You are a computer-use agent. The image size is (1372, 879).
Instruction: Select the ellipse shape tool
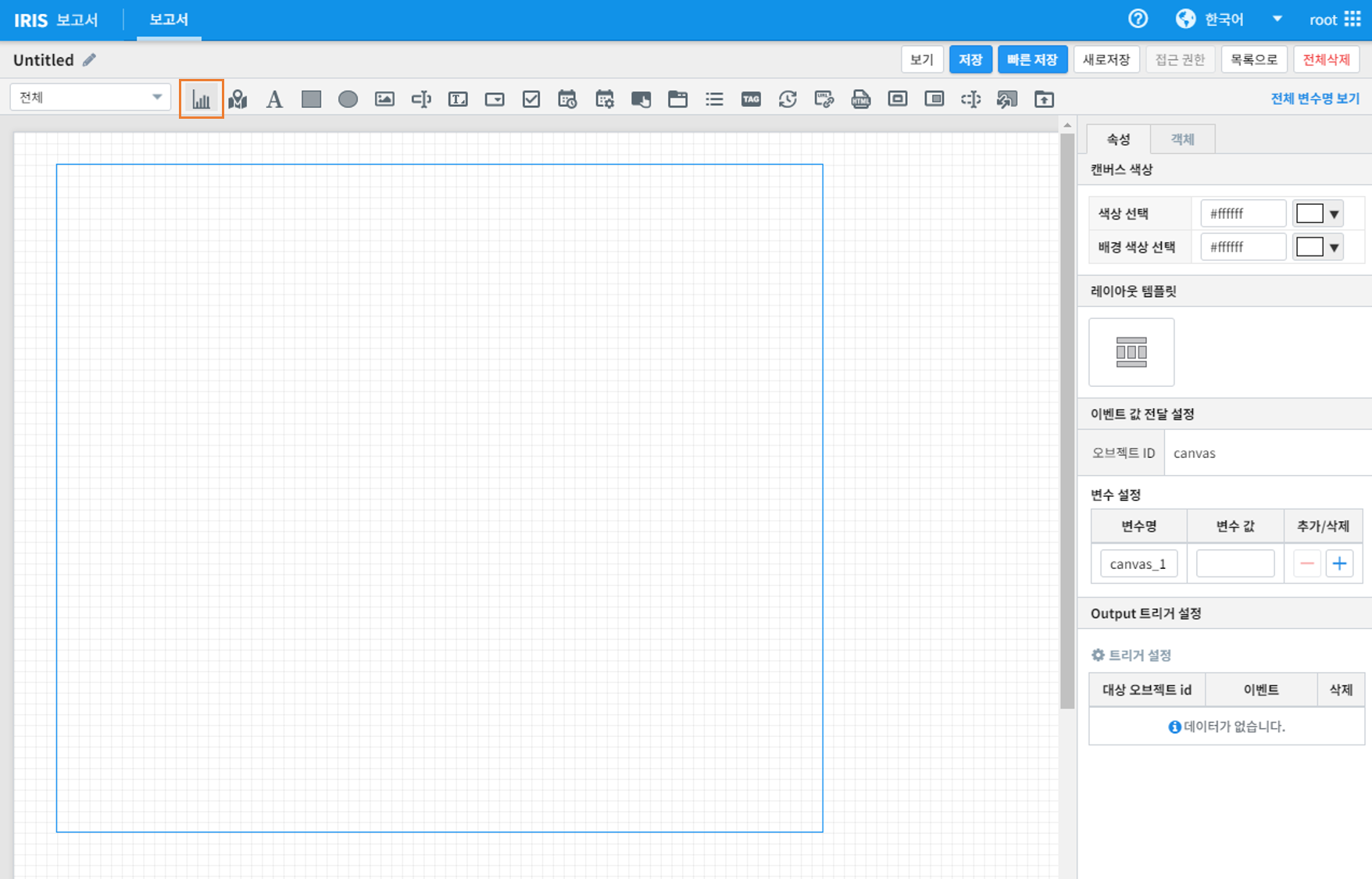pos(348,99)
